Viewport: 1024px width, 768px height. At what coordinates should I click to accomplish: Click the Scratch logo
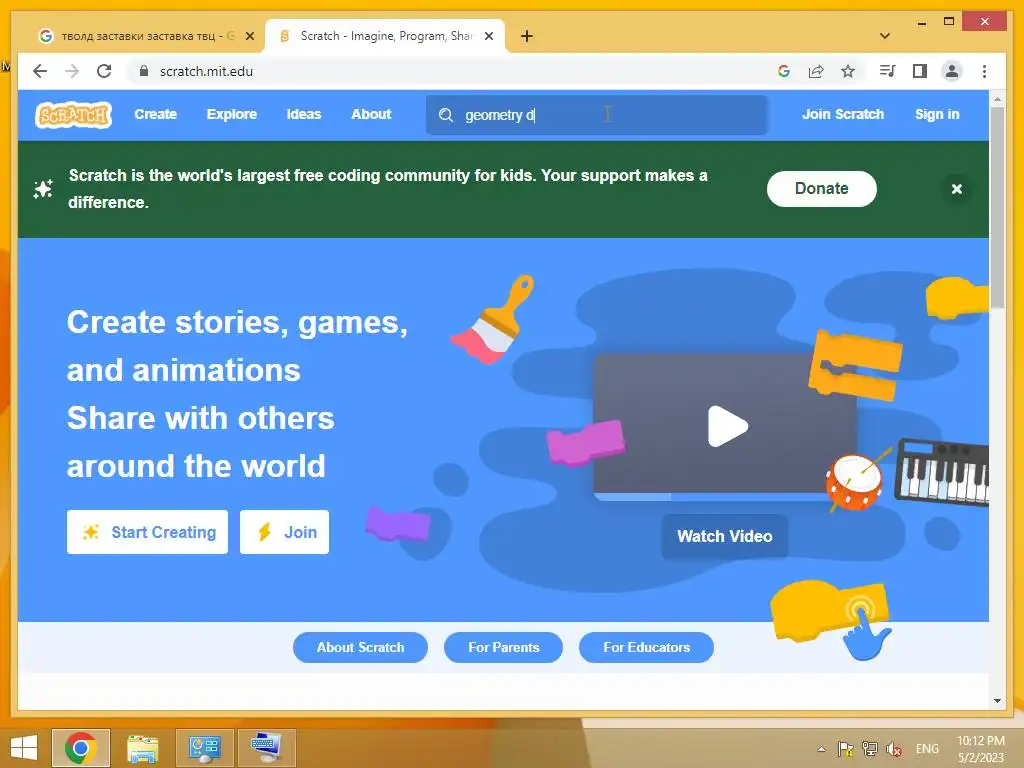click(x=73, y=115)
